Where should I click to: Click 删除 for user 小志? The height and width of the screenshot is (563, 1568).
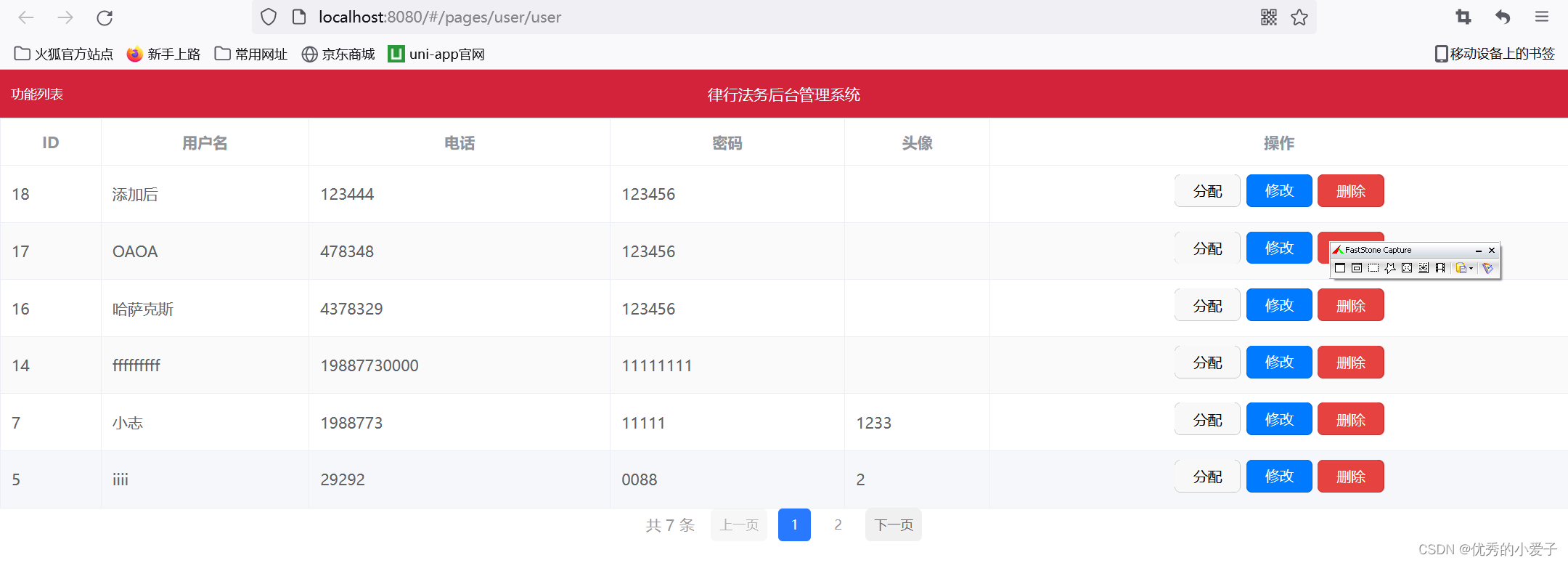[1351, 419]
